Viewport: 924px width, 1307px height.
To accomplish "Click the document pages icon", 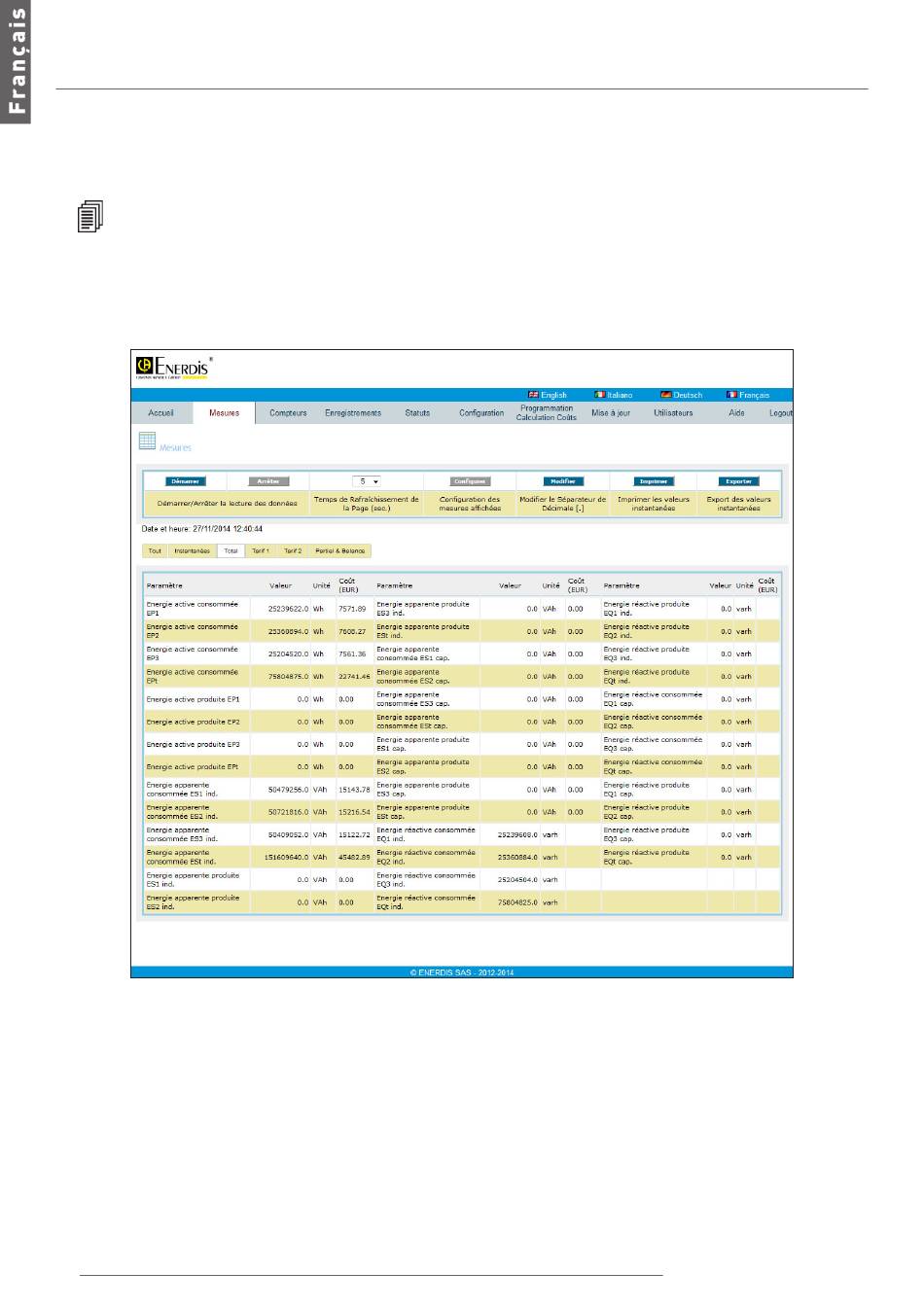I will click(x=89, y=217).
